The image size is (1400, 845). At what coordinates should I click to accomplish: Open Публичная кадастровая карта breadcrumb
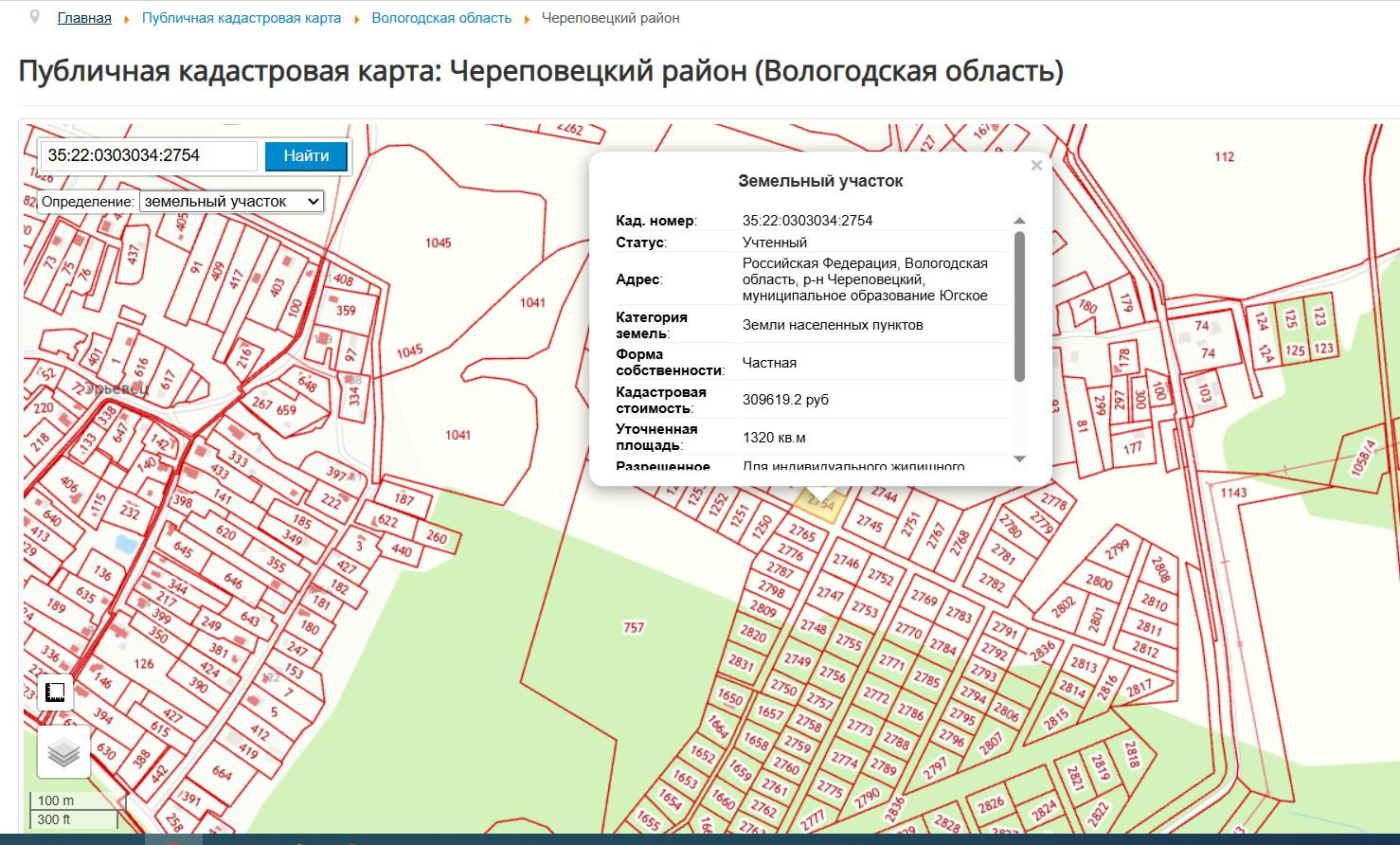[241, 18]
